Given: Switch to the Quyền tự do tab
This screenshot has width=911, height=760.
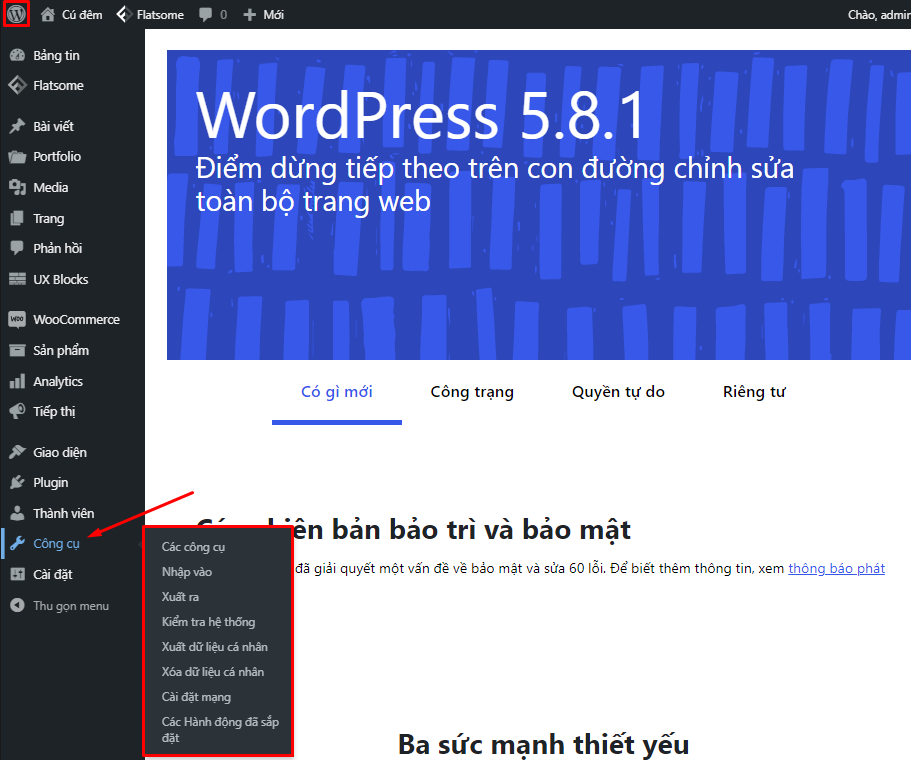Looking at the screenshot, I should [x=618, y=392].
